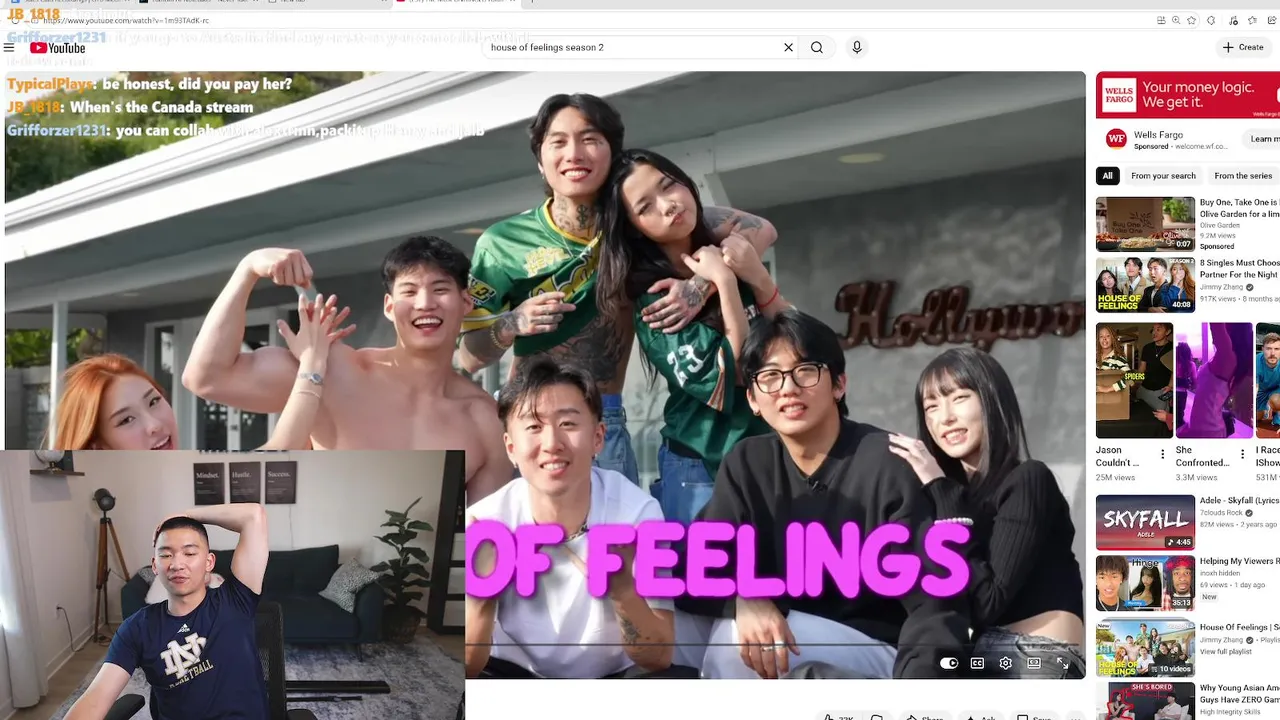
Task: Go to YouTube home via the logo
Action: point(58,48)
